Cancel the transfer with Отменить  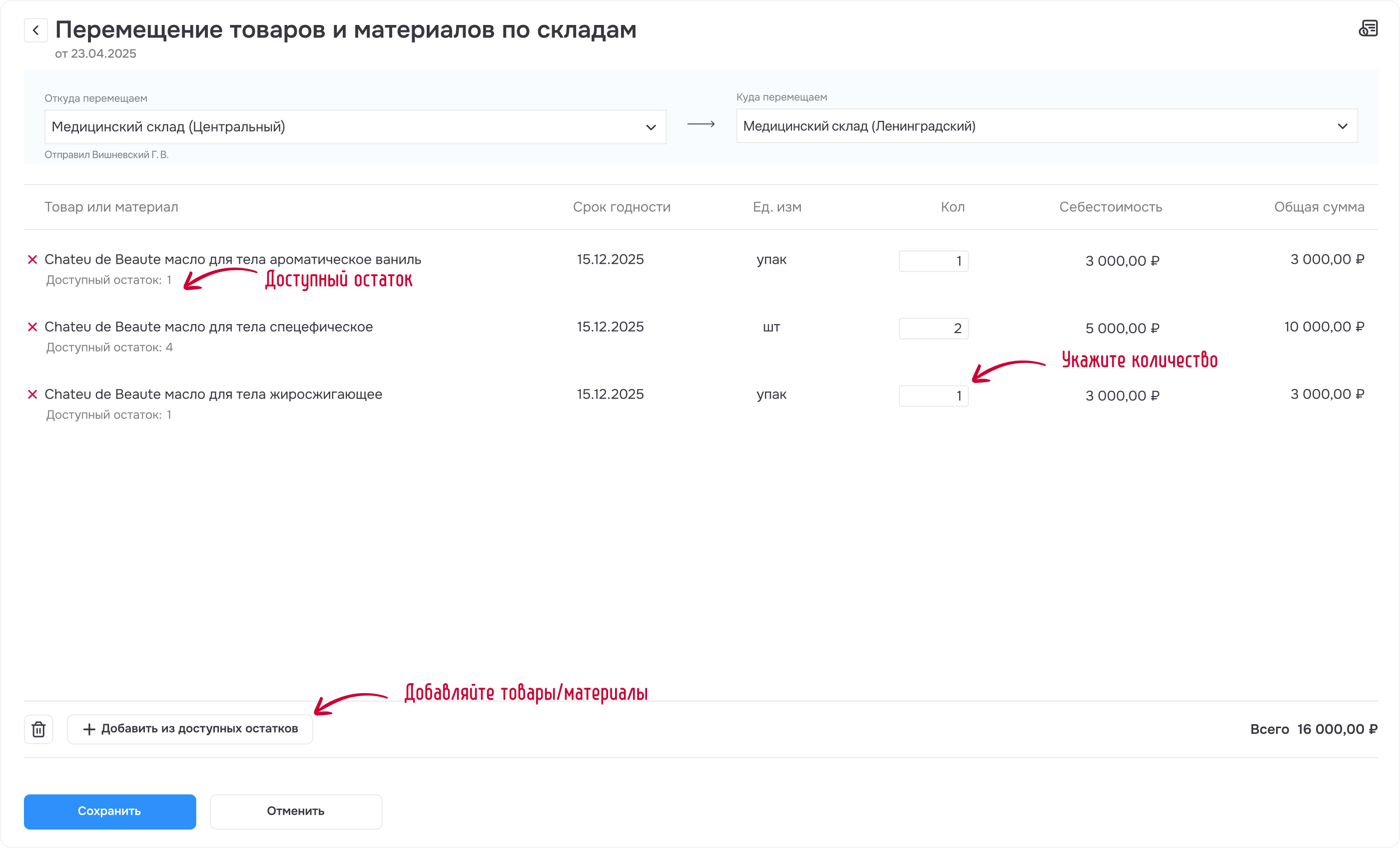[x=296, y=812]
